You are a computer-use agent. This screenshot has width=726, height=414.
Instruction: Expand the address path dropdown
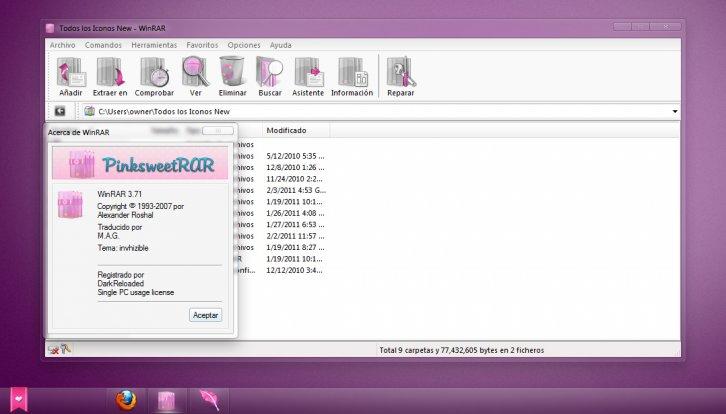[x=675, y=112]
